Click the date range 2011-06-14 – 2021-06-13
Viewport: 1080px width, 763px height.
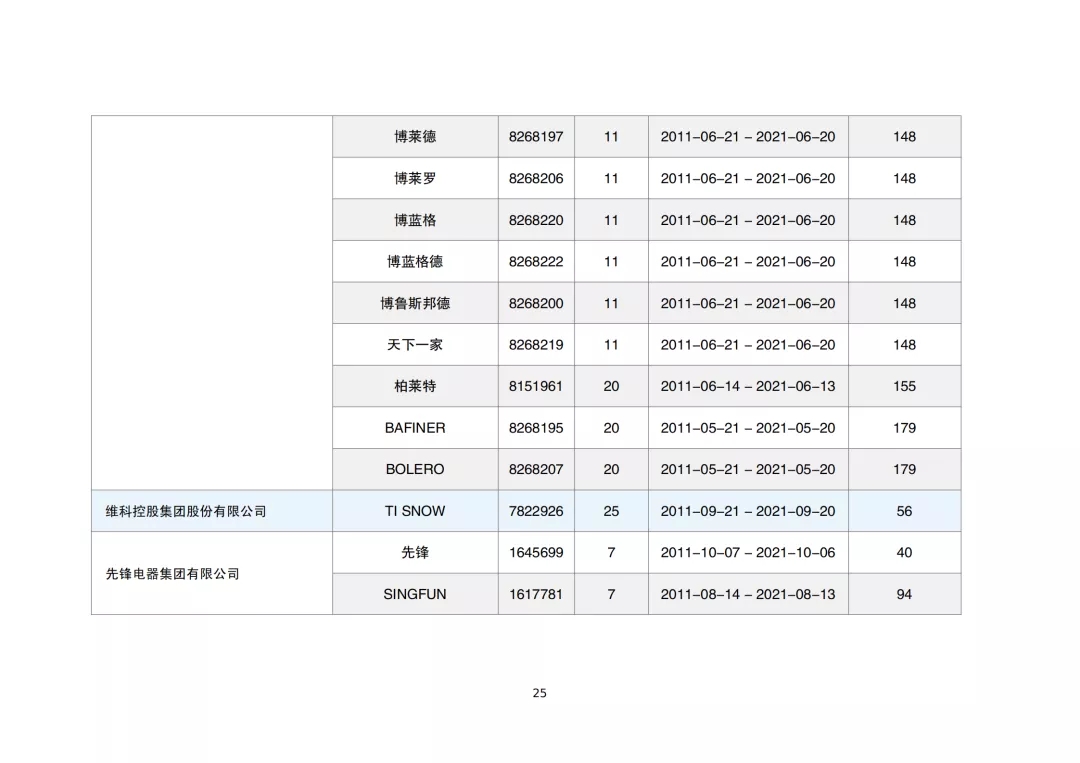[x=748, y=386]
